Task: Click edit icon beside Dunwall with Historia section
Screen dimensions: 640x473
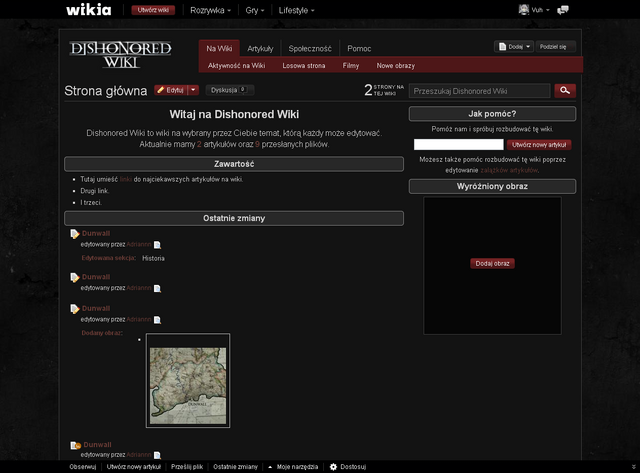Action: [x=75, y=234]
